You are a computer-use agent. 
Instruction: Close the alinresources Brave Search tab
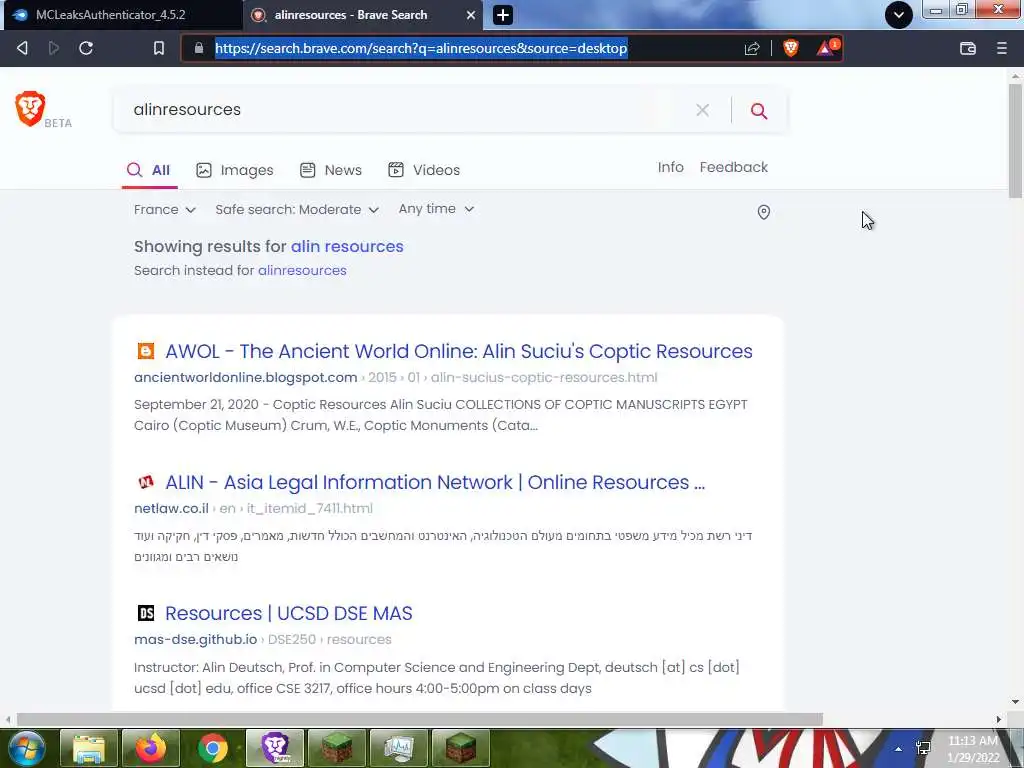470,15
